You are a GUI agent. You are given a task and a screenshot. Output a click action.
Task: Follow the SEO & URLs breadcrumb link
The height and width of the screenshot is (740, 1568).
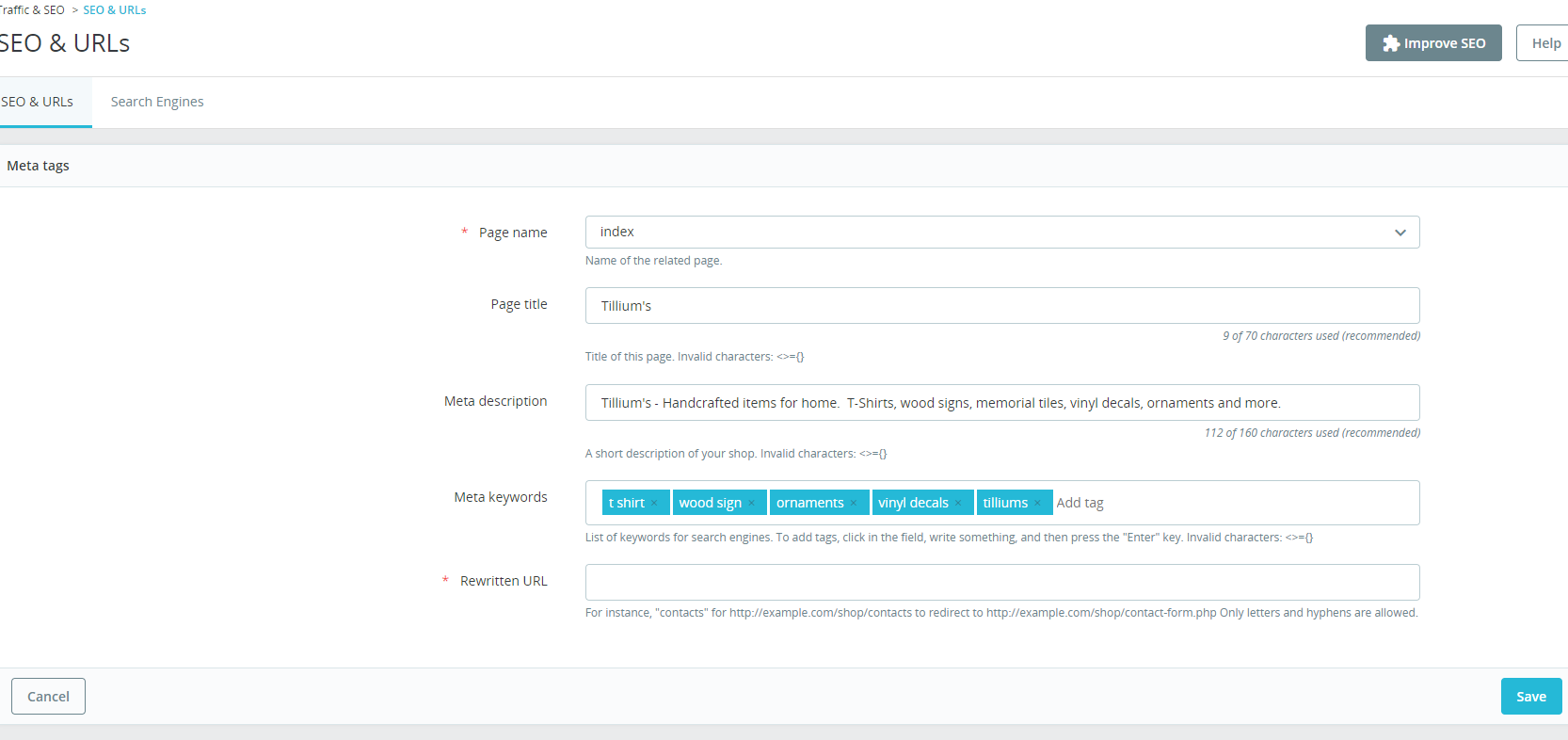click(x=115, y=10)
